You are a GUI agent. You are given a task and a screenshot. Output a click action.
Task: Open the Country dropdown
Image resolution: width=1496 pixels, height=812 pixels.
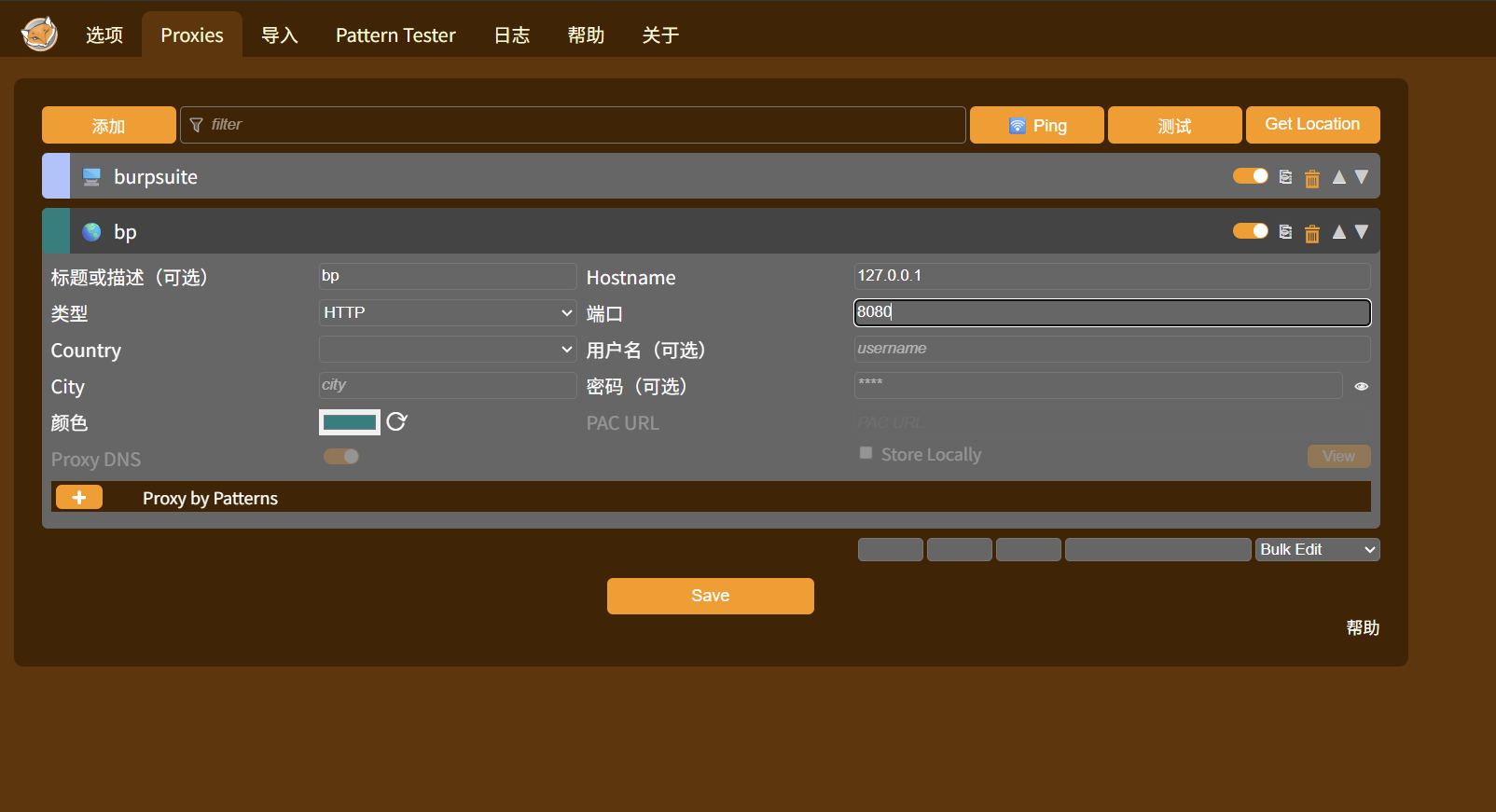pos(448,350)
